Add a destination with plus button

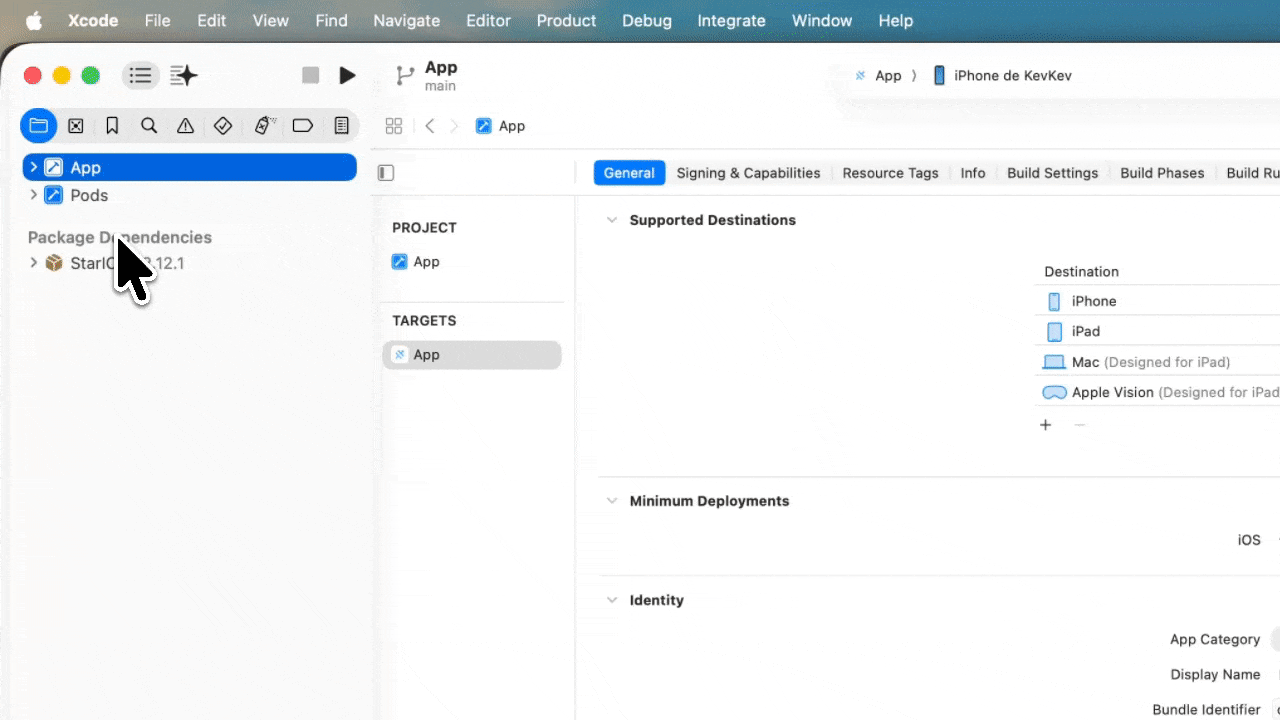pyautogui.click(x=1046, y=425)
